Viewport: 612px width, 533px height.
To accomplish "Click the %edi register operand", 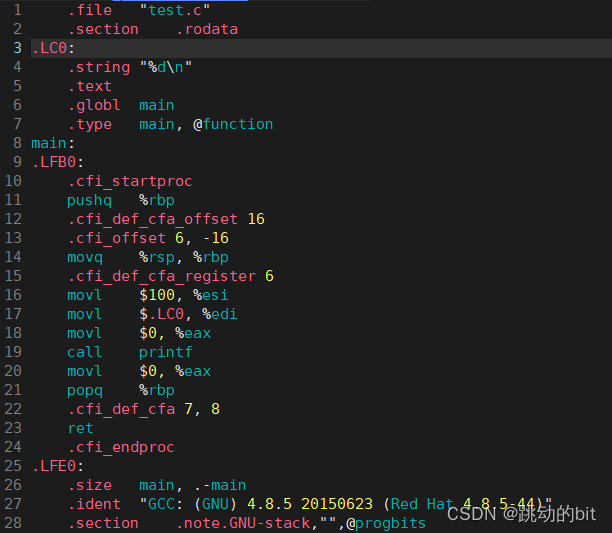I will [220, 314].
